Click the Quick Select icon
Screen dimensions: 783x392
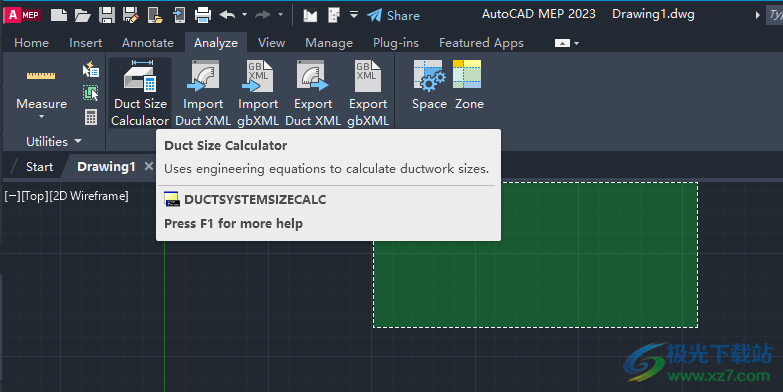click(91, 69)
